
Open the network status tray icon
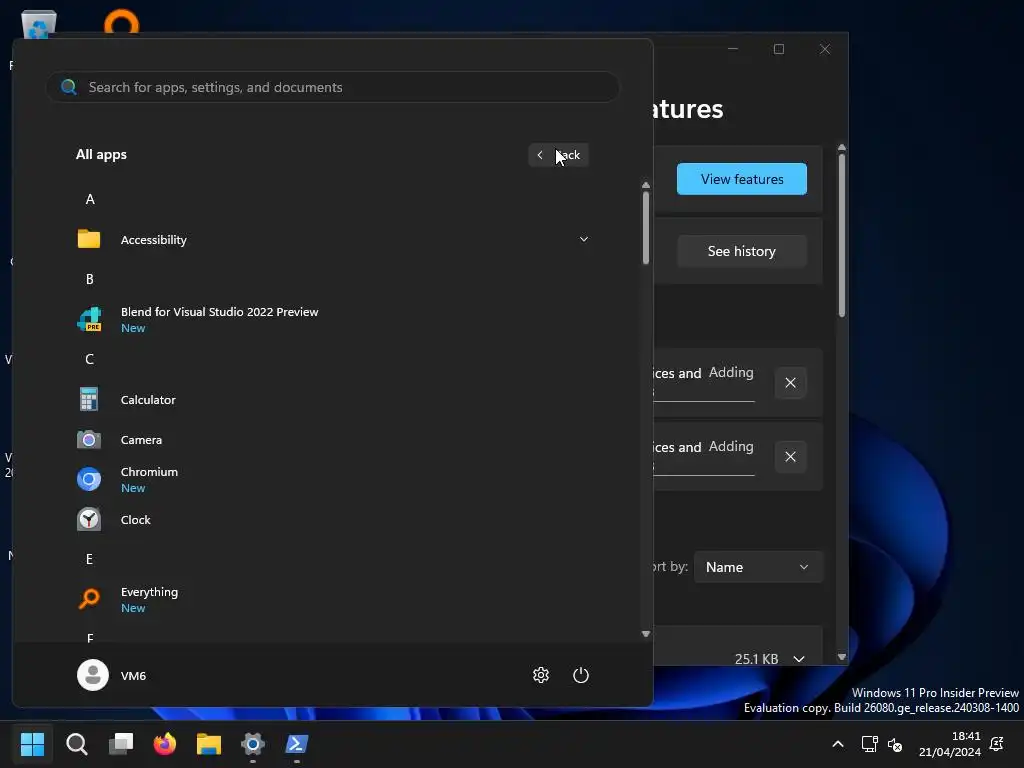[x=870, y=744]
